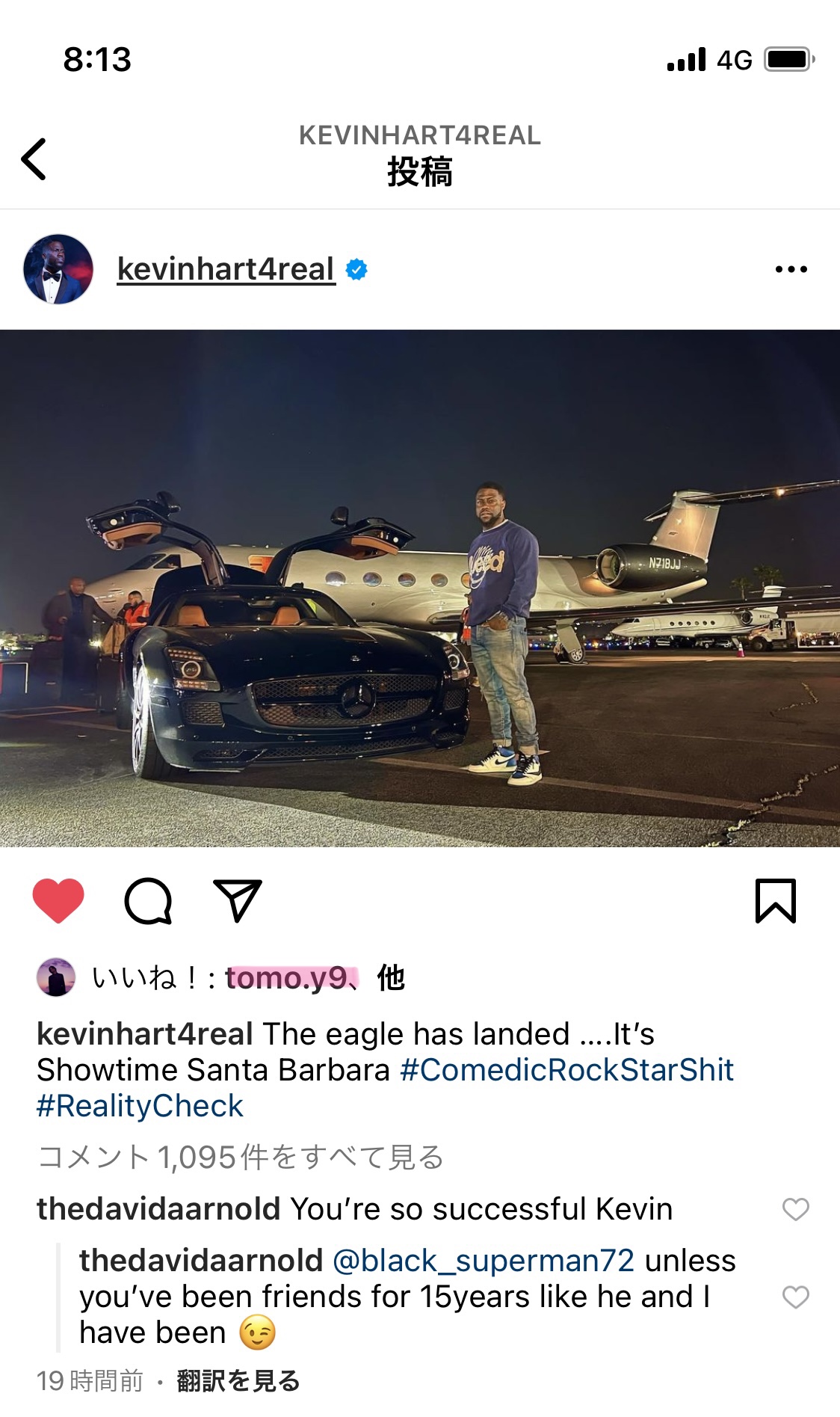Open kevinhart4real's profile avatar
840x1417 pixels.
[58, 269]
